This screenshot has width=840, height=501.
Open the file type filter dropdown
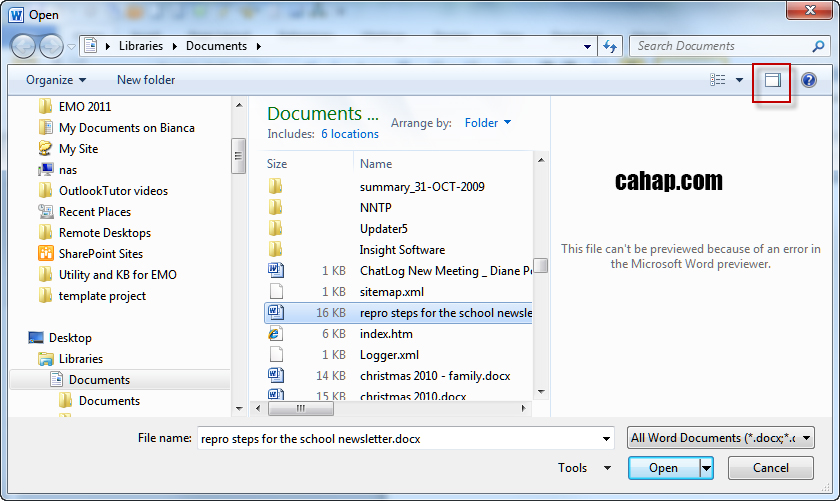tap(719, 438)
